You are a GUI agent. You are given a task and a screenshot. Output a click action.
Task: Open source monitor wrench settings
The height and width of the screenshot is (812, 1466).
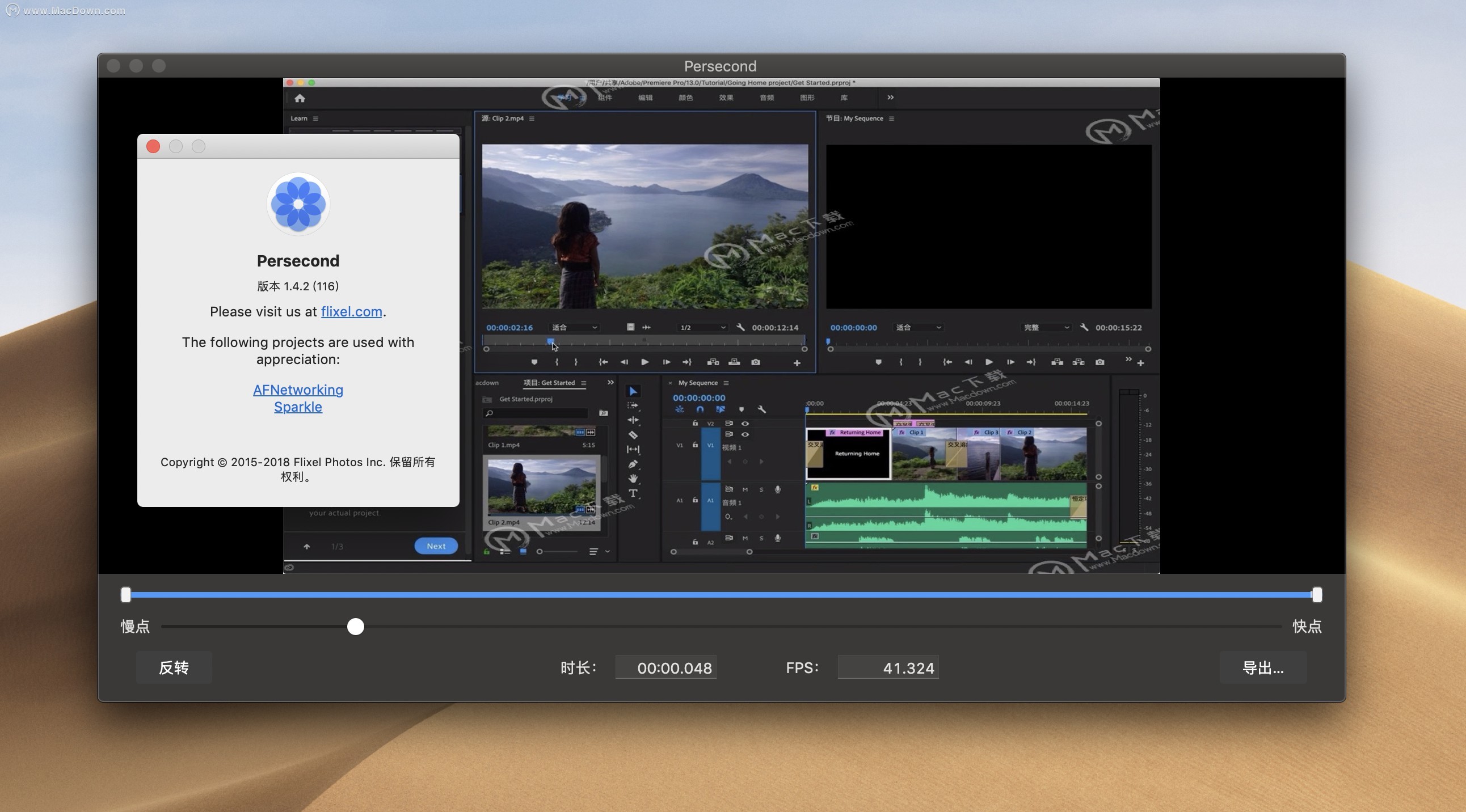740,328
